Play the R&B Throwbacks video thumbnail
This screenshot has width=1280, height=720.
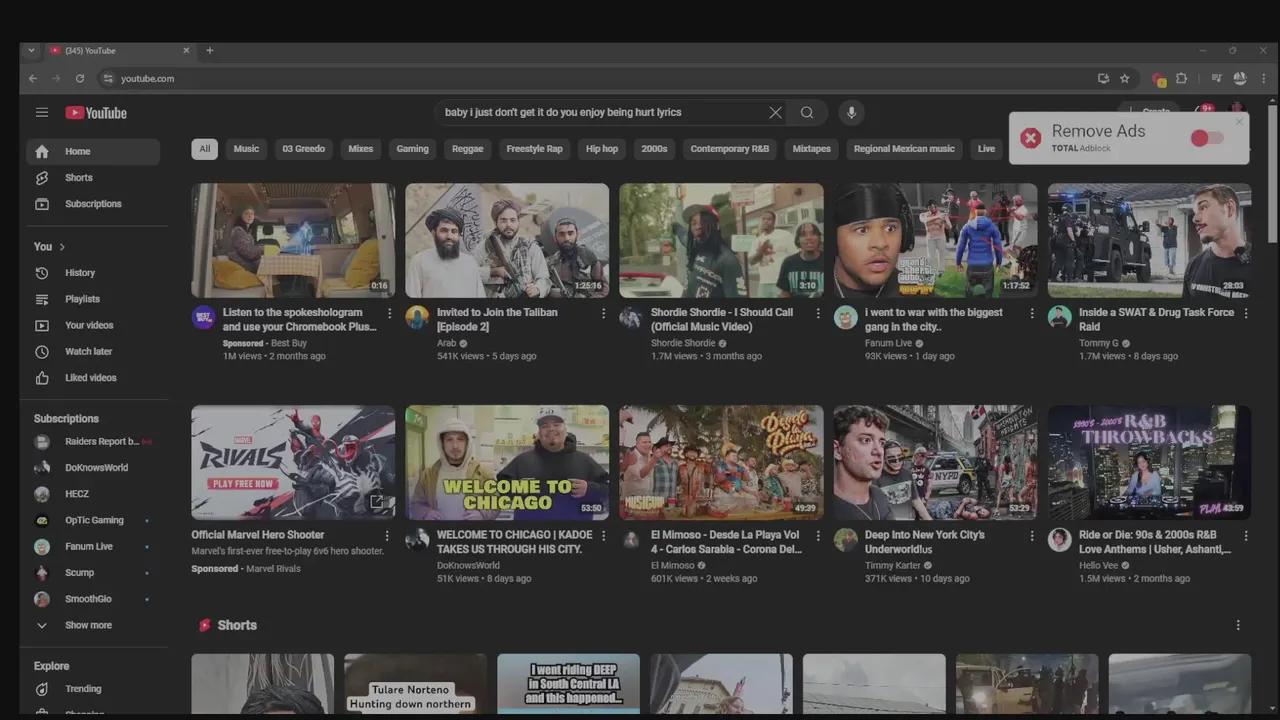1149,462
